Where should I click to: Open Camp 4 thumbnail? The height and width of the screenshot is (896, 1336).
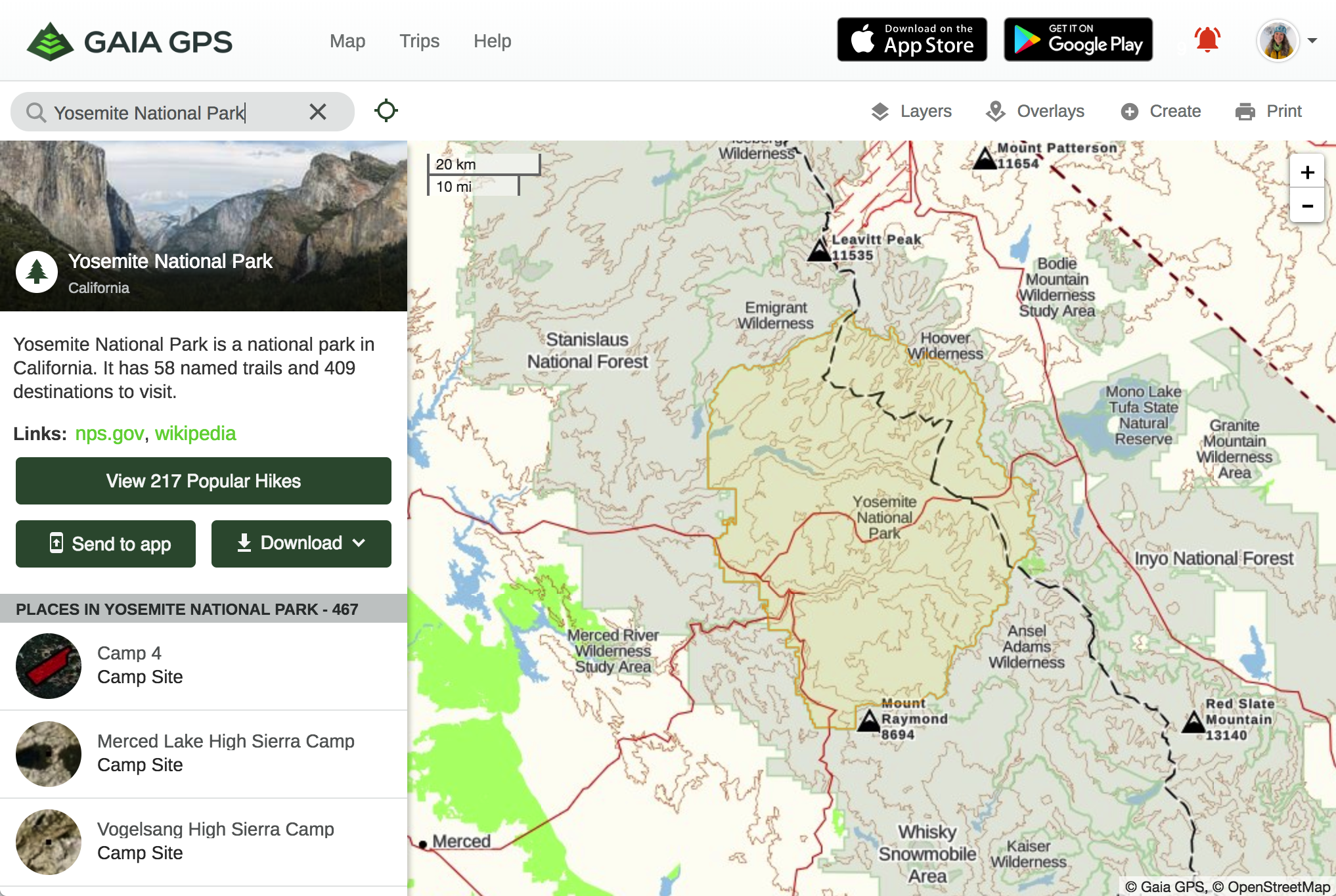coord(49,666)
